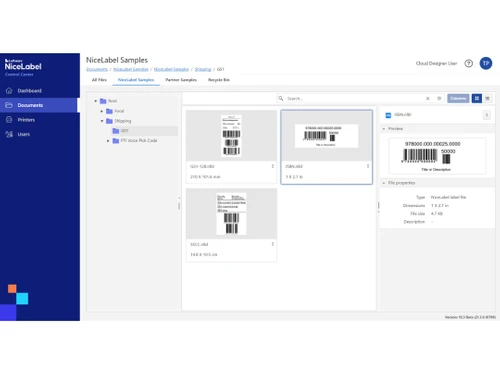Click the GS1-128 file name text

[202, 166]
